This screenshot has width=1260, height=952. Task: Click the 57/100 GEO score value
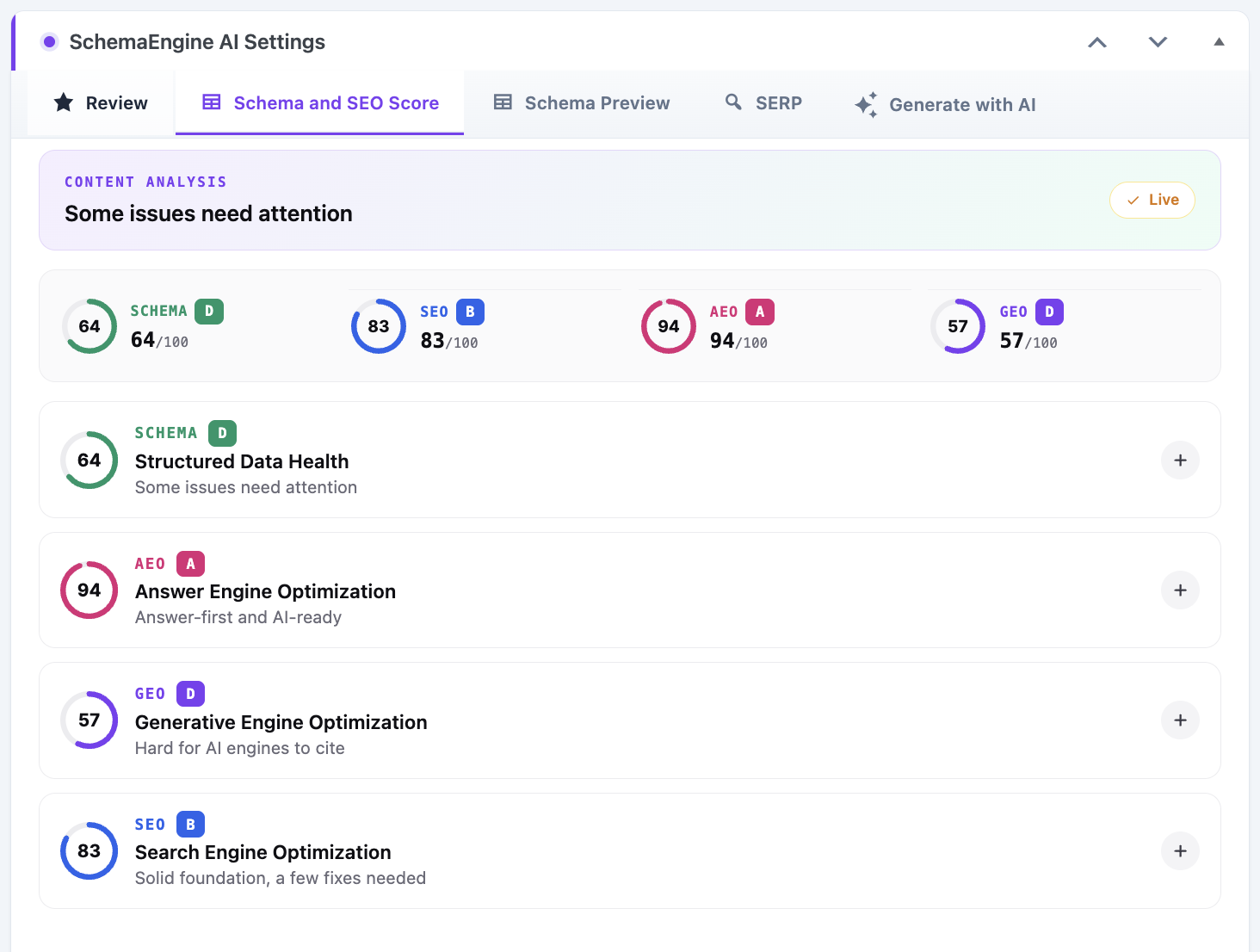[x=1028, y=342]
